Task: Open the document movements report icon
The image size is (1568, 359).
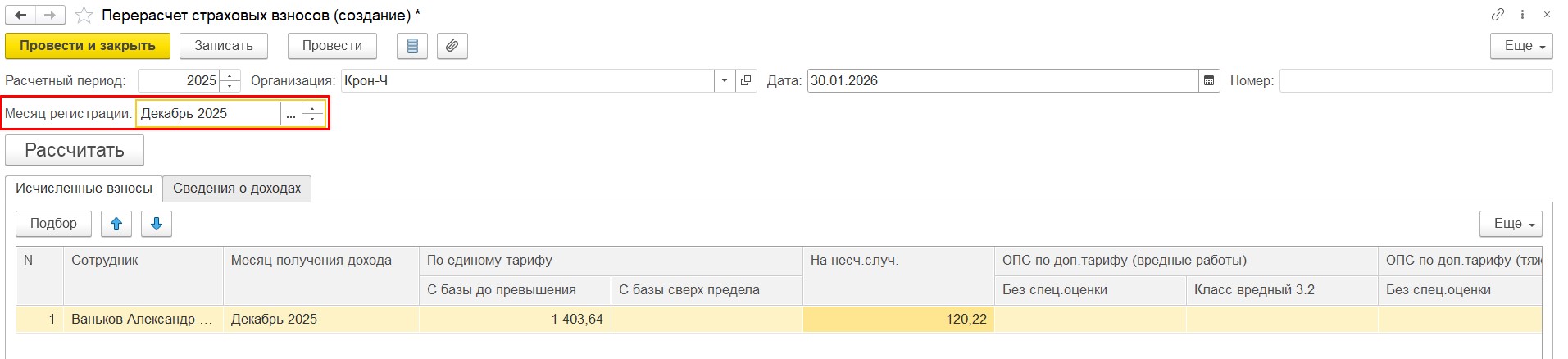Action: (412, 46)
